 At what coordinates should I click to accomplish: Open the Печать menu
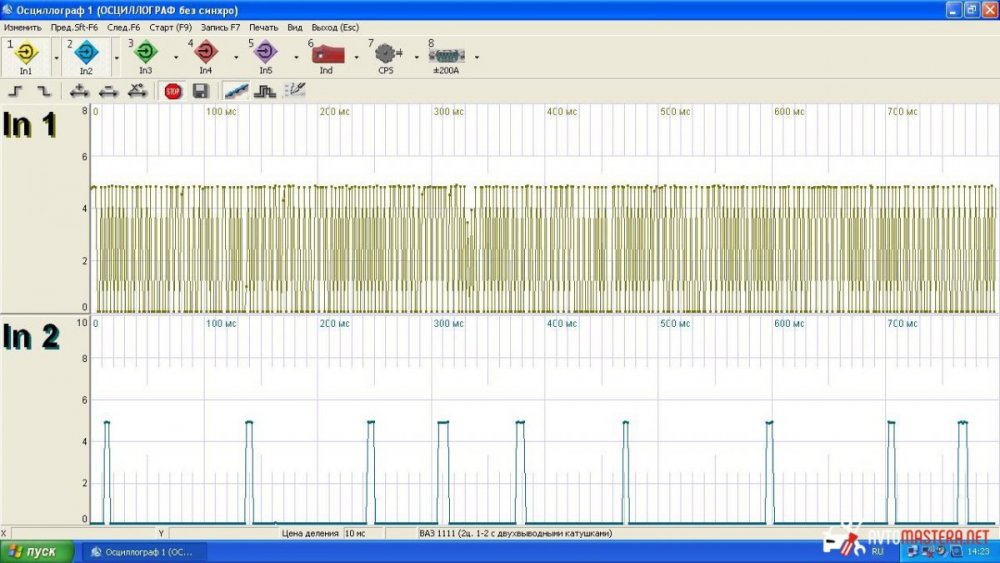264,27
